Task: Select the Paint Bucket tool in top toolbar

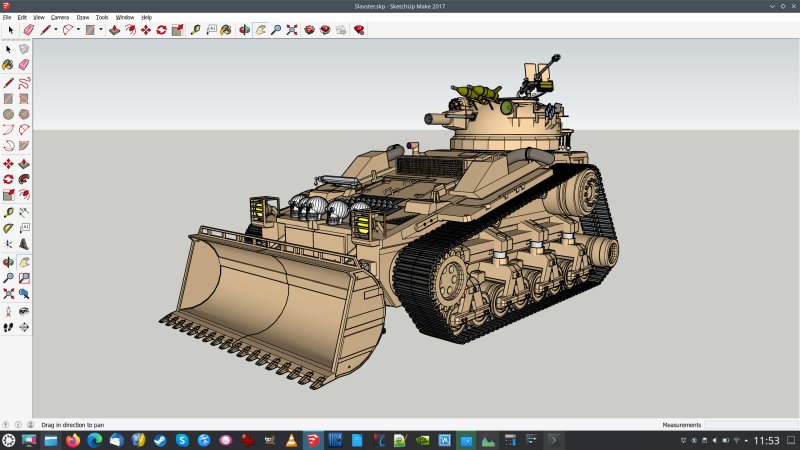Action: pyautogui.click(x=228, y=30)
